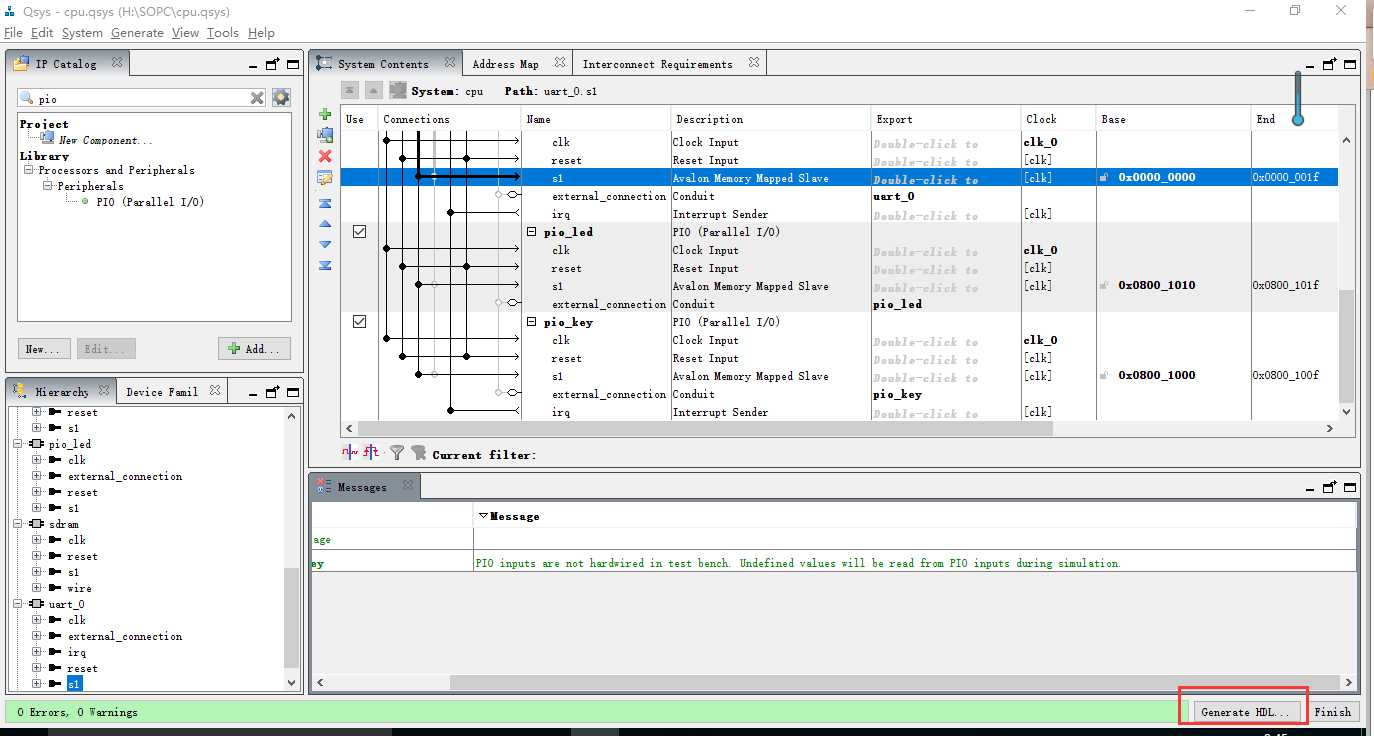Collapse the pio_key component in System Contents
Viewport: 1374px width, 736px height.
pos(532,322)
